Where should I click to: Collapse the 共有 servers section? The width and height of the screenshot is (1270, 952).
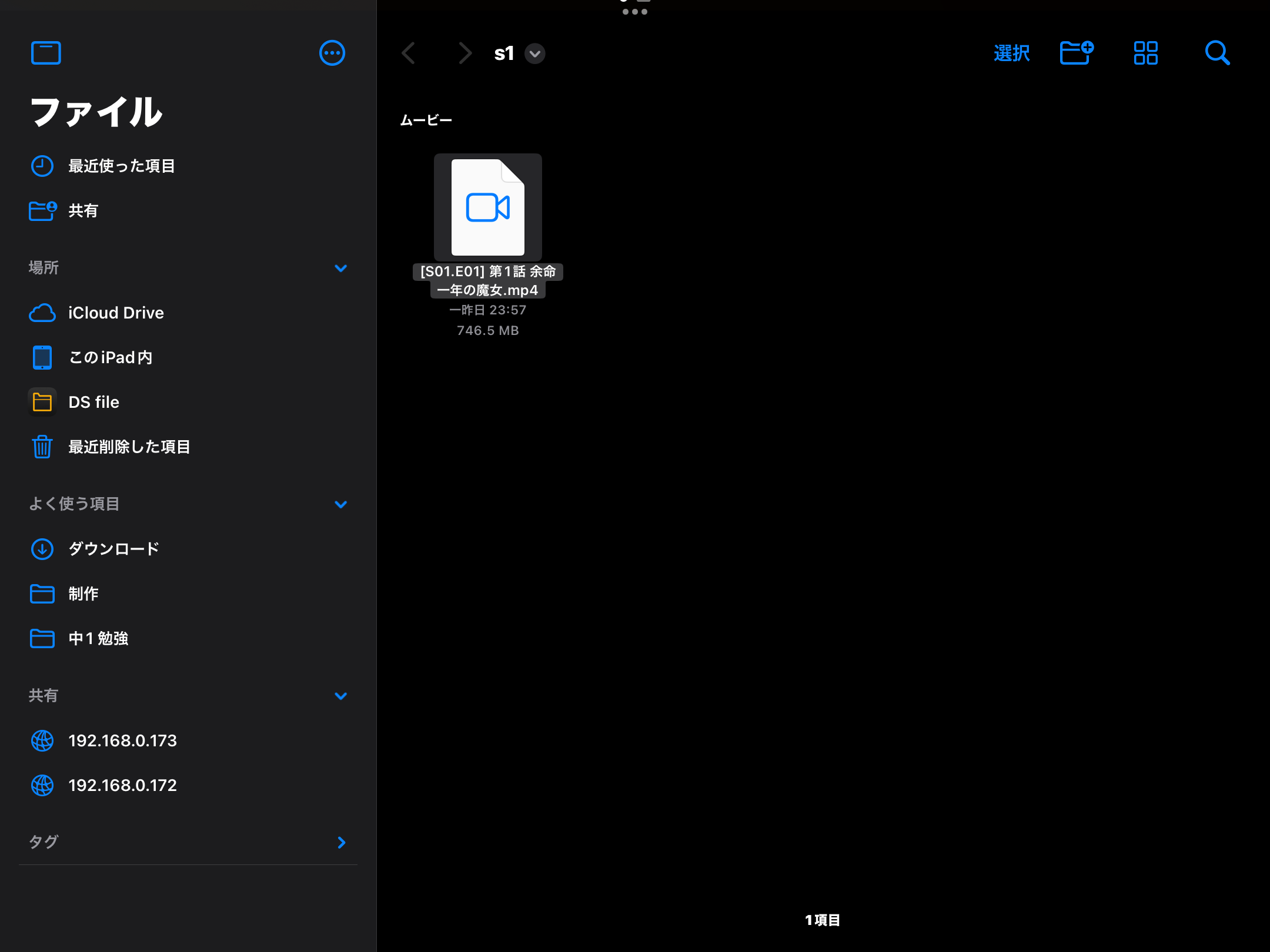[x=340, y=696]
